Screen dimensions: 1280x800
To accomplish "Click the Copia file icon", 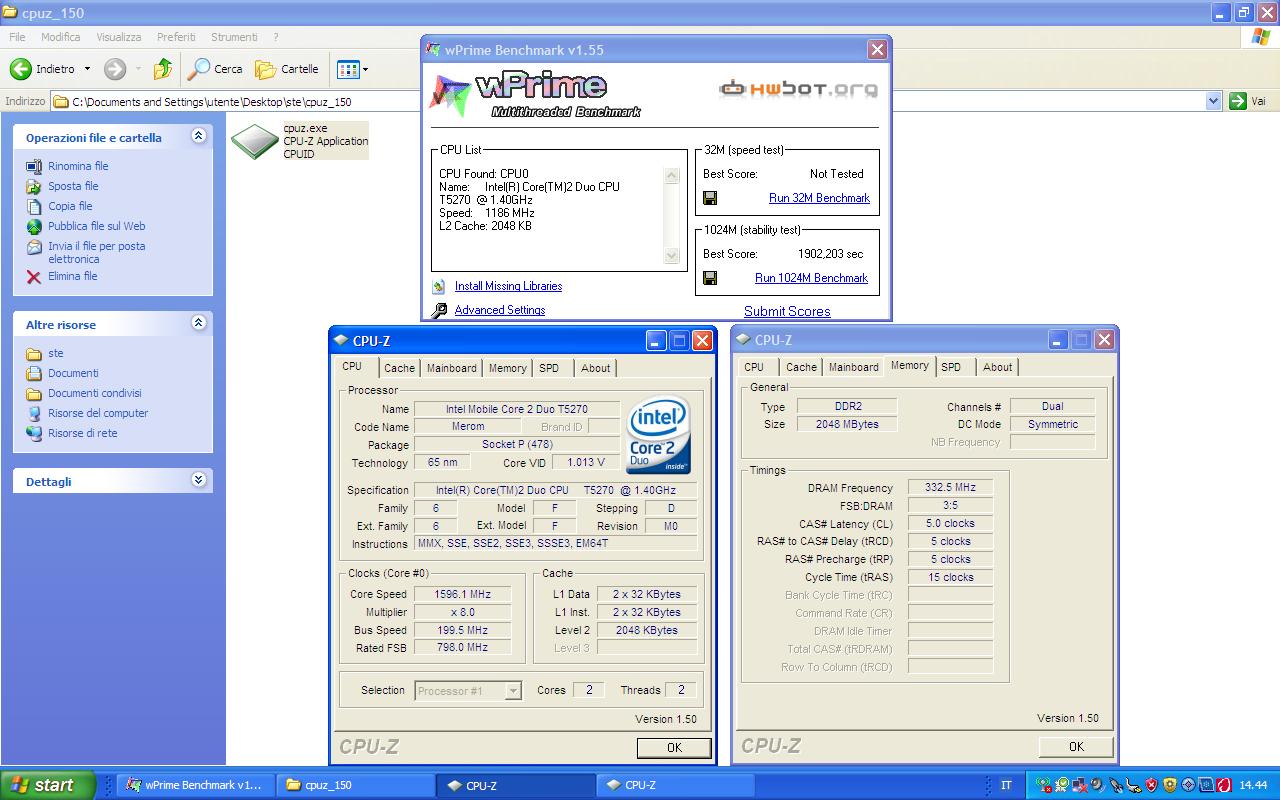I will [34, 206].
